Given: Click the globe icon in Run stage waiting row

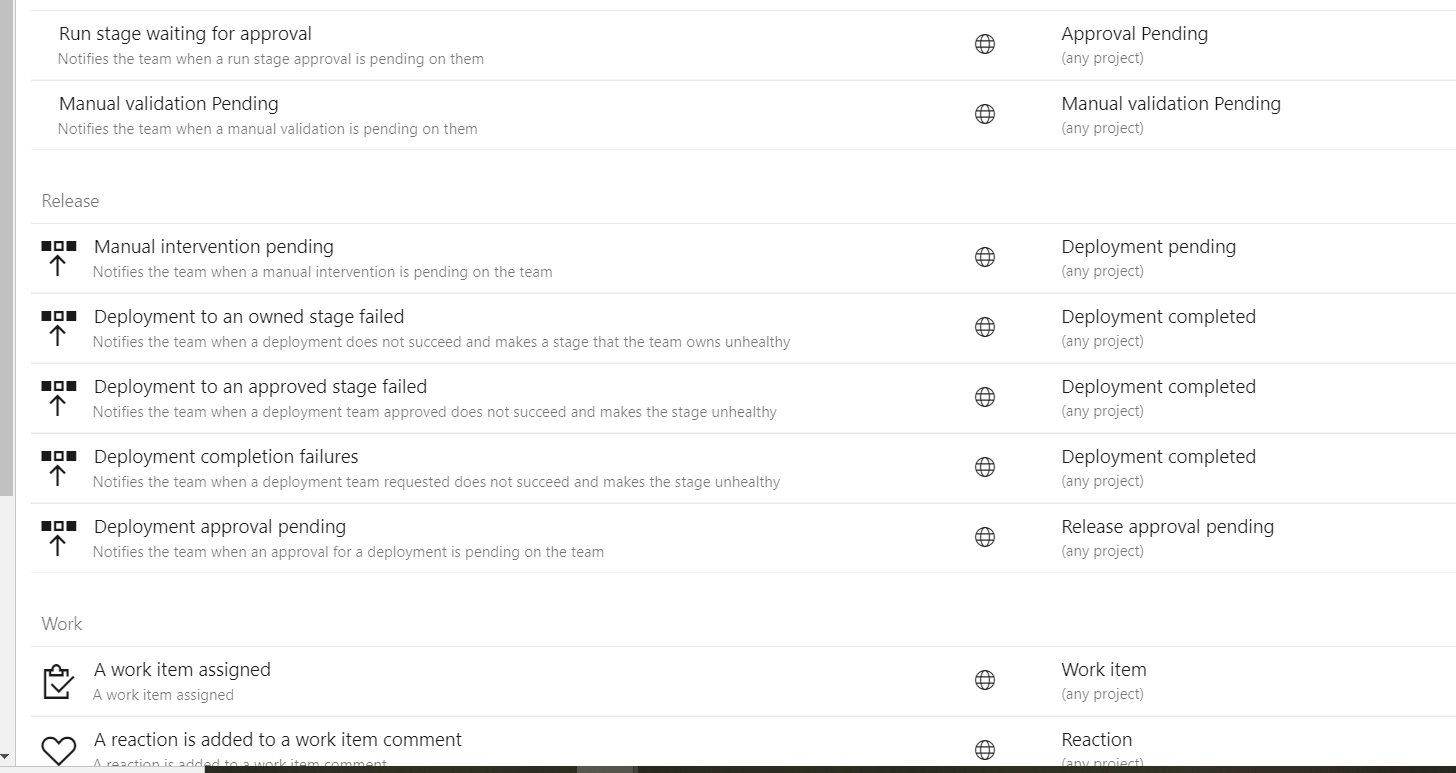Looking at the screenshot, I should click(x=985, y=44).
